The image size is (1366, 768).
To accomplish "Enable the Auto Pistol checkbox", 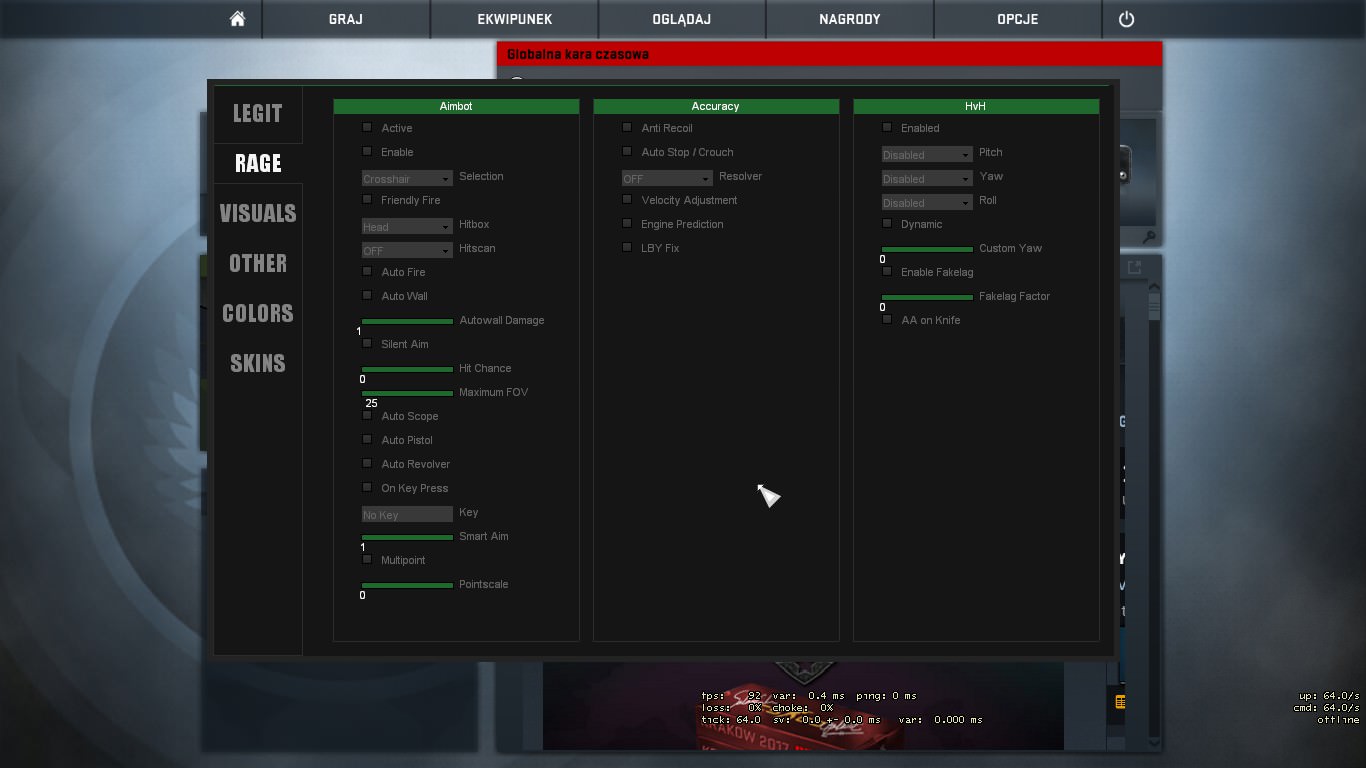I will (367, 439).
